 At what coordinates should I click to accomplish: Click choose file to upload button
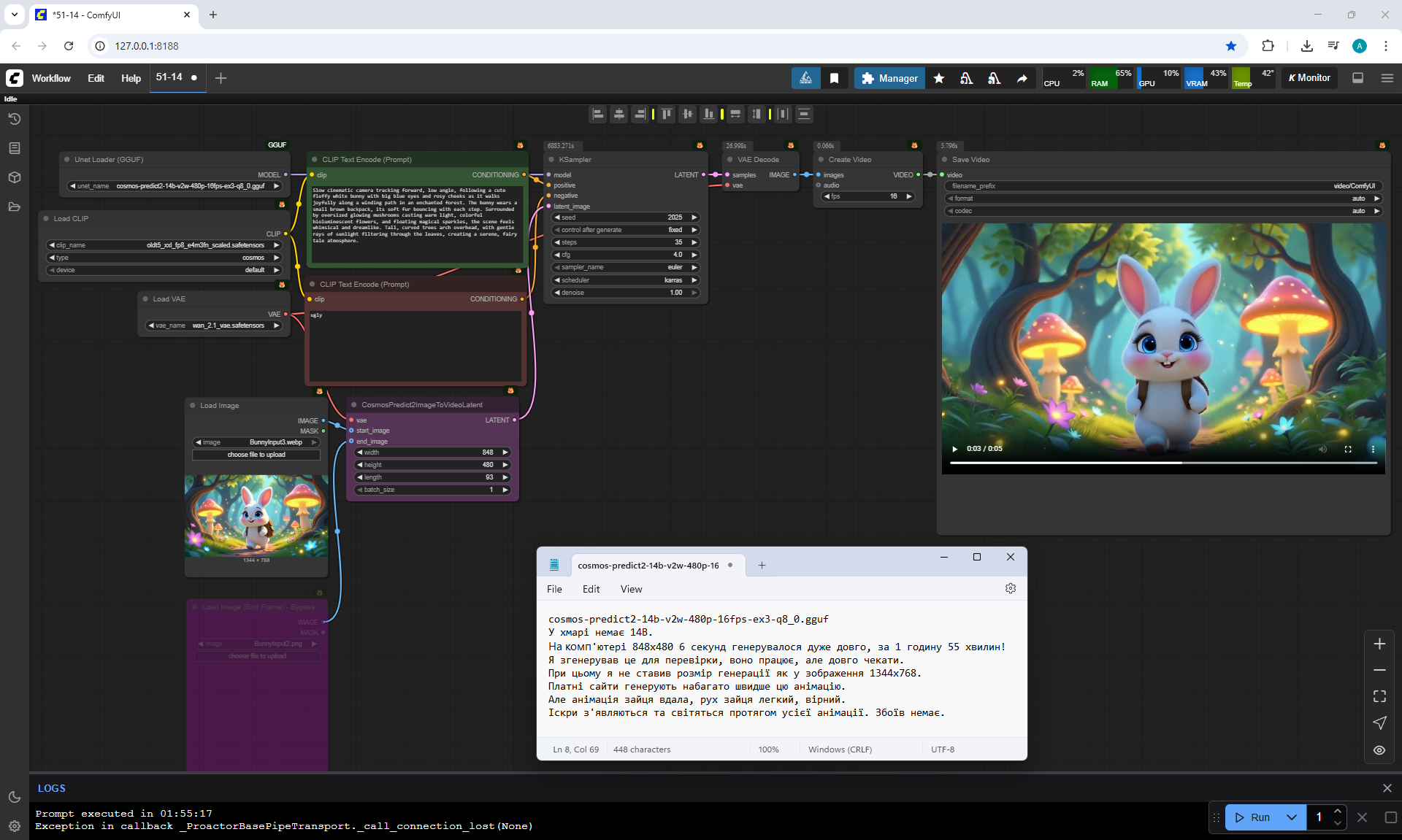tap(256, 455)
